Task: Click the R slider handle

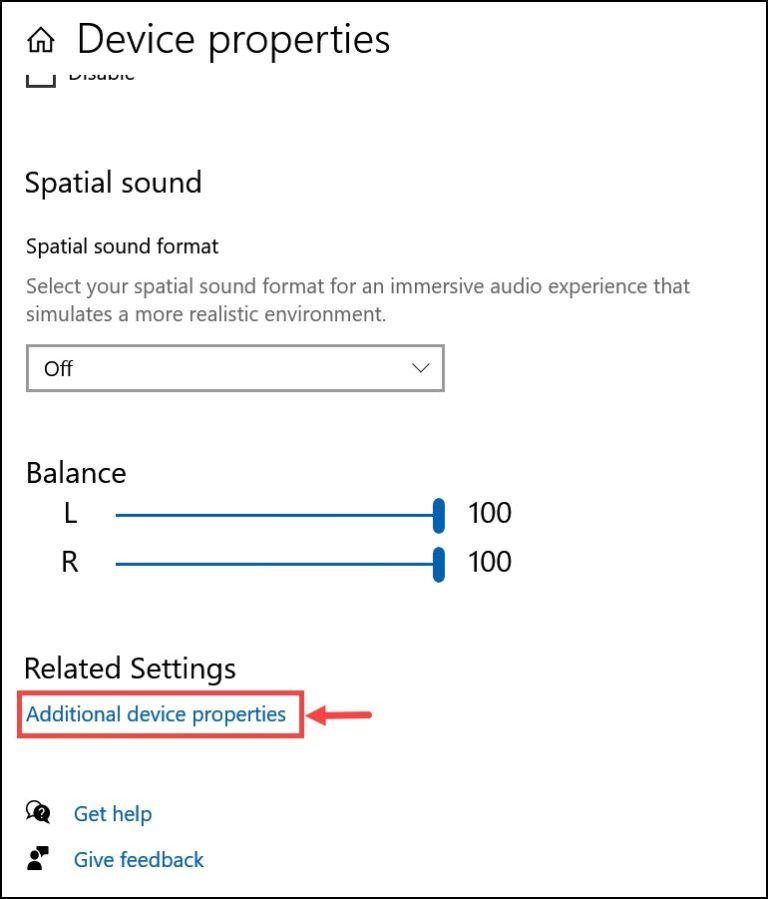Action: tap(438, 562)
